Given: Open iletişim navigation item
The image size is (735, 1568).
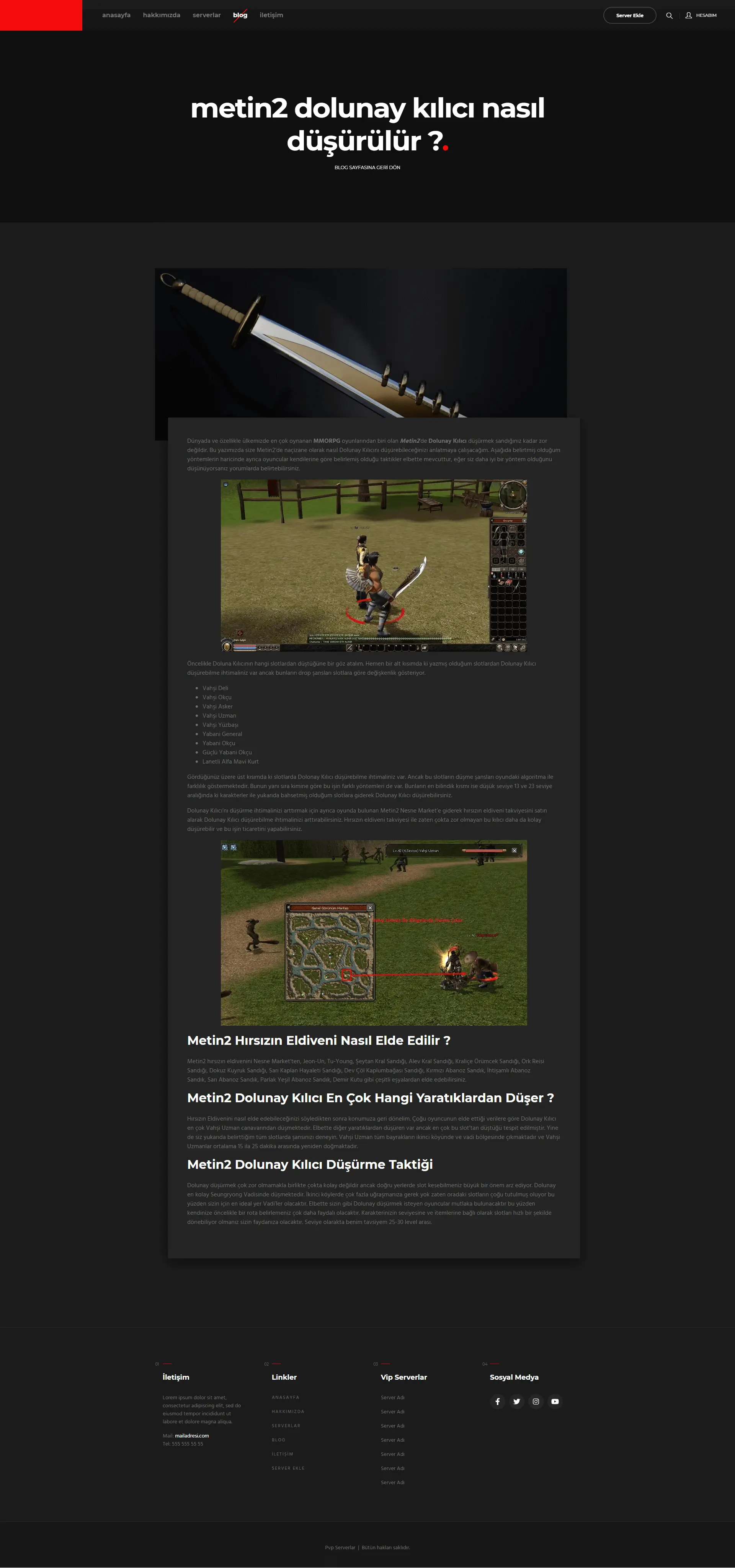Looking at the screenshot, I should (271, 15).
